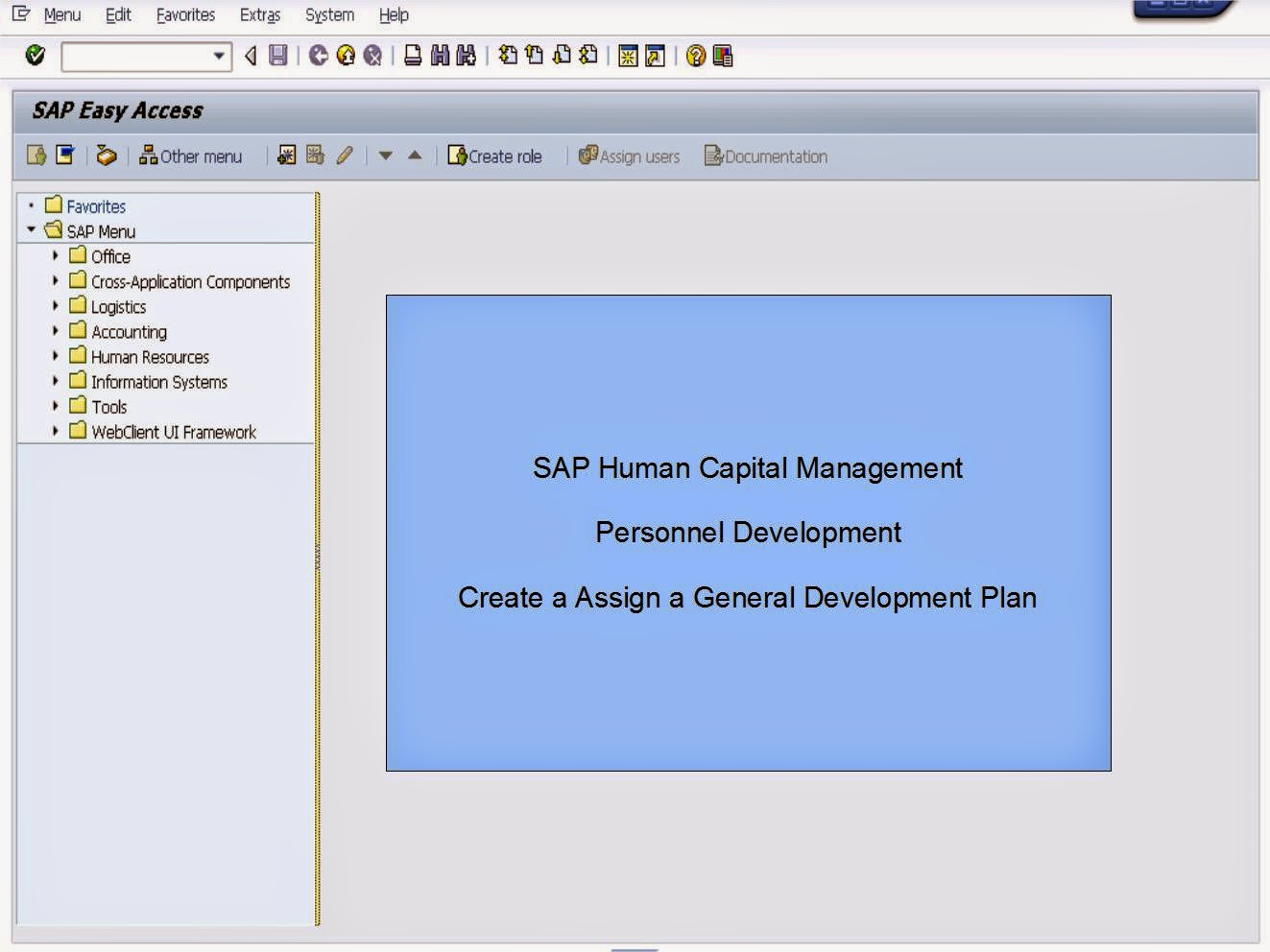Open a new SAP session icon

[625, 56]
